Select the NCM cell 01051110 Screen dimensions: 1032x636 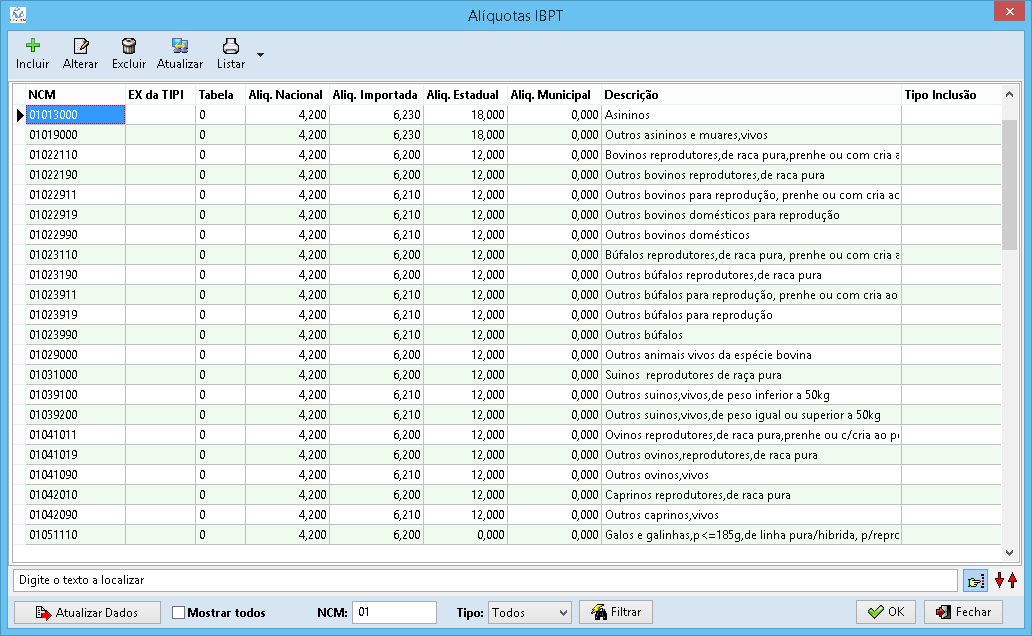pyautogui.click(x=75, y=535)
